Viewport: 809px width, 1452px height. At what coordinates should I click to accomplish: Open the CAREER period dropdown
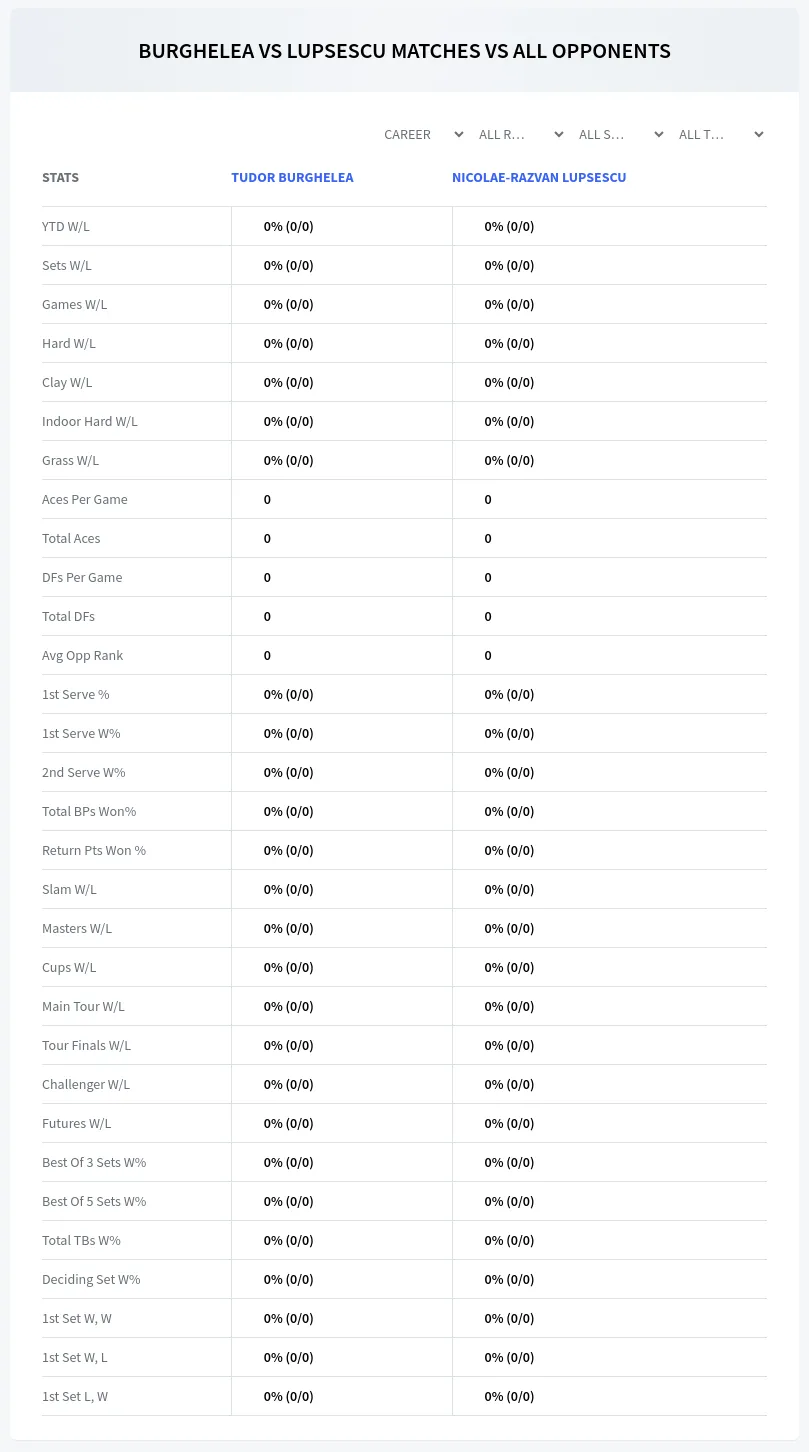tap(423, 134)
